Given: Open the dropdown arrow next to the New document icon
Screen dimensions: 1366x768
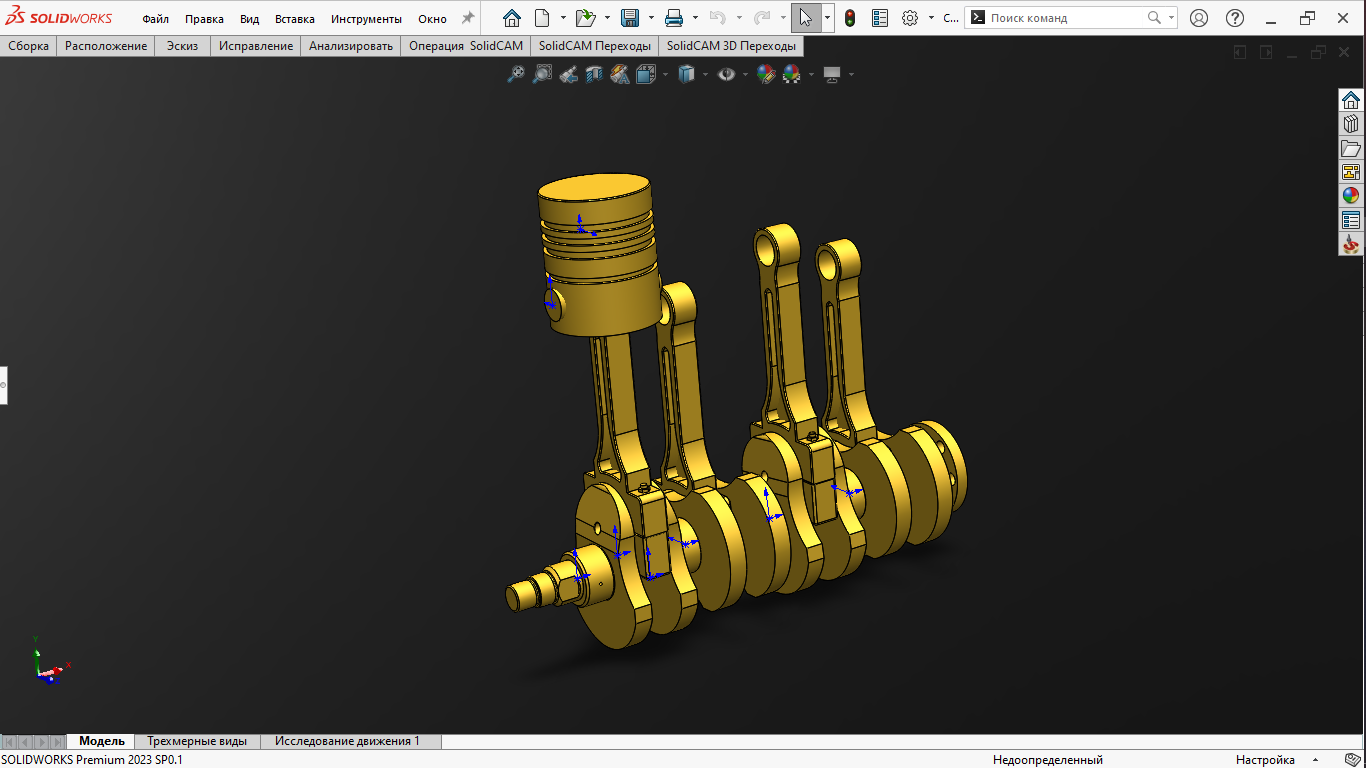Looking at the screenshot, I should pyautogui.click(x=563, y=18).
